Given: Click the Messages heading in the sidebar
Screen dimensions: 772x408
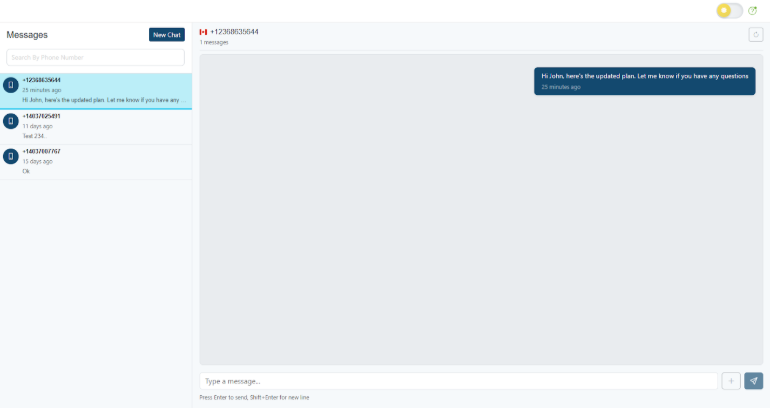Looking at the screenshot, I should tap(27, 35).
